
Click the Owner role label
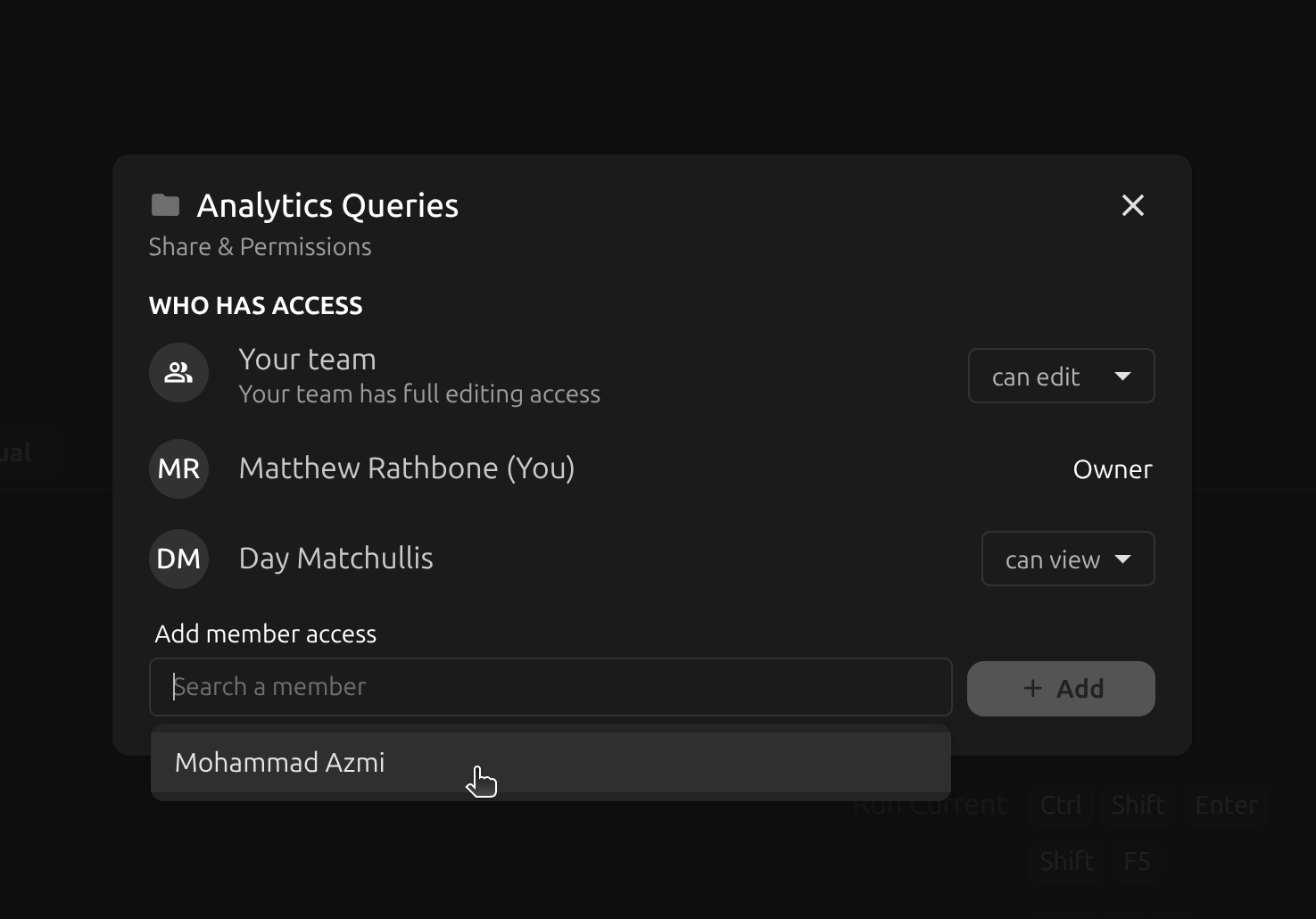pos(1113,469)
